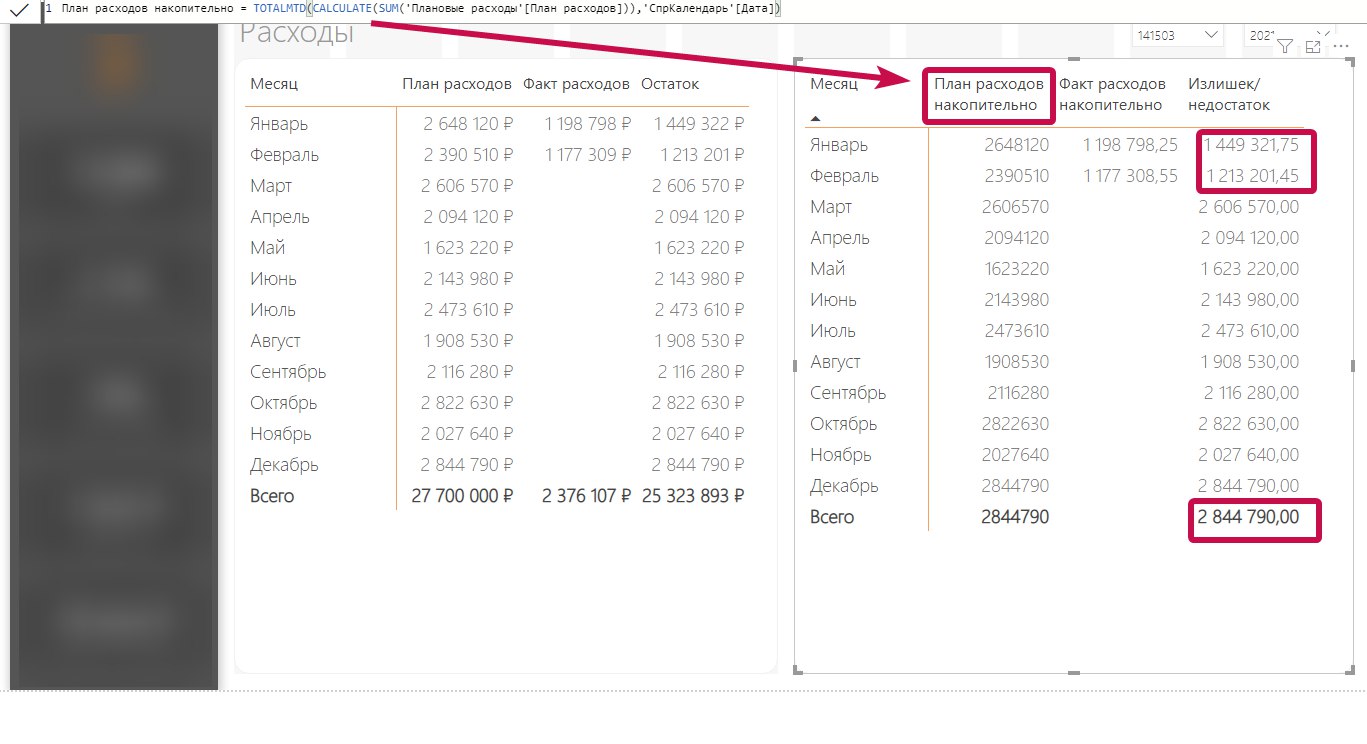Viewport: 1367px width, 744px height.
Task: Select Январь row in left table
Action: tap(497, 124)
